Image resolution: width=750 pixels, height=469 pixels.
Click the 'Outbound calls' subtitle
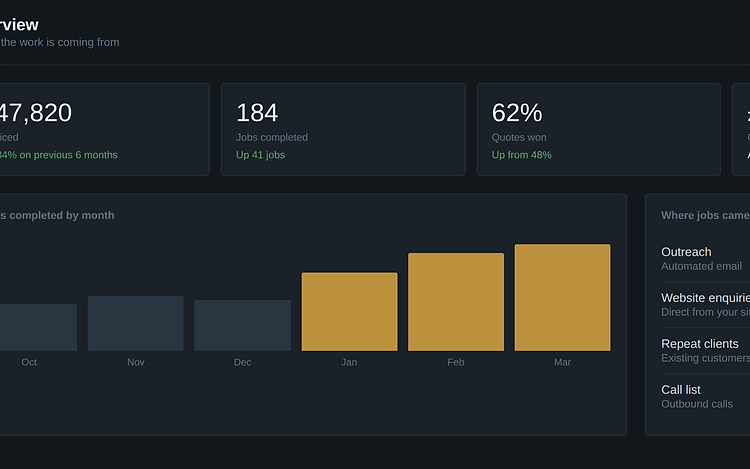click(x=697, y=404)
